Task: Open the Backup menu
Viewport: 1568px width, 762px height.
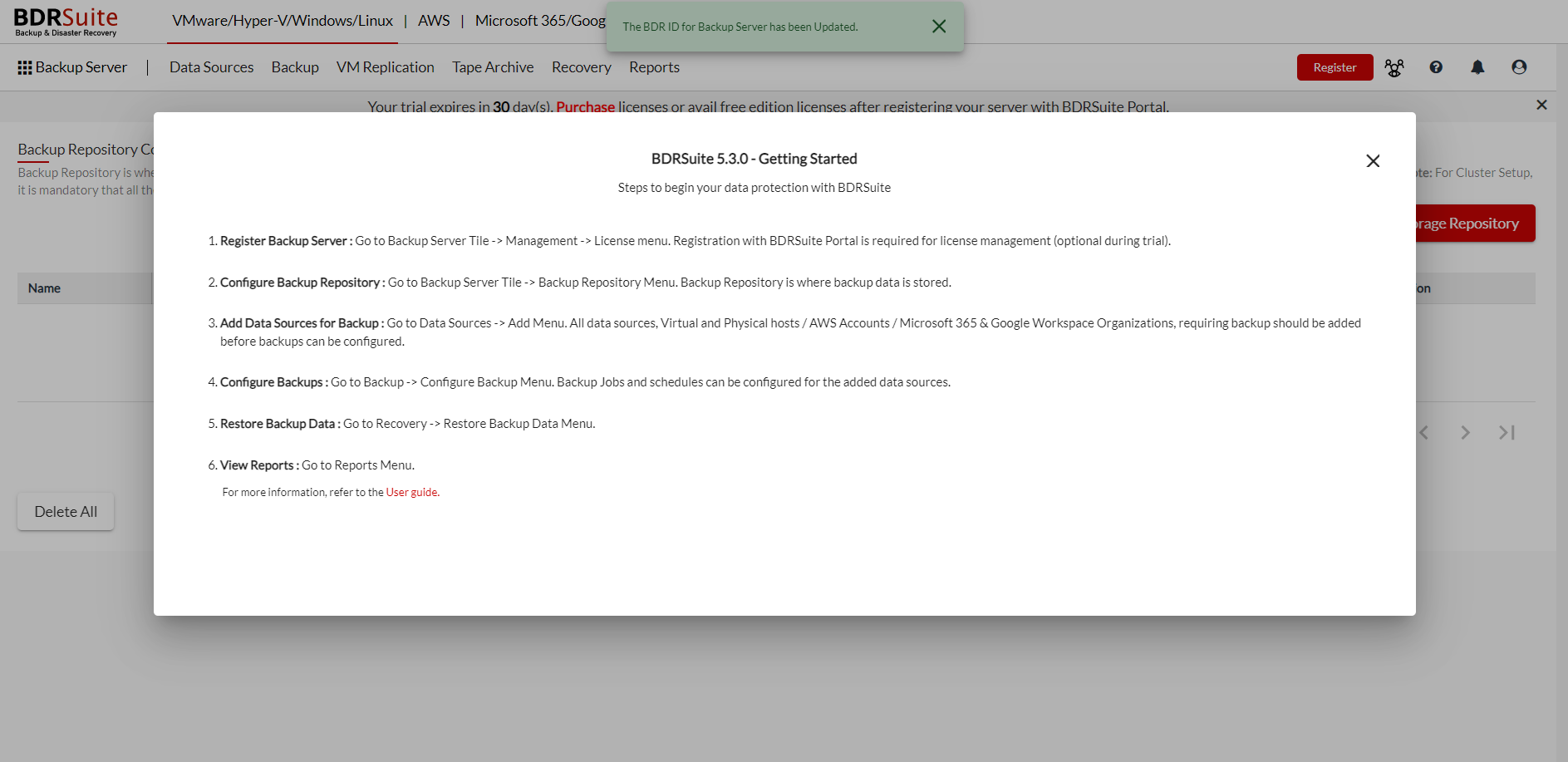Action: click(295, 67)
